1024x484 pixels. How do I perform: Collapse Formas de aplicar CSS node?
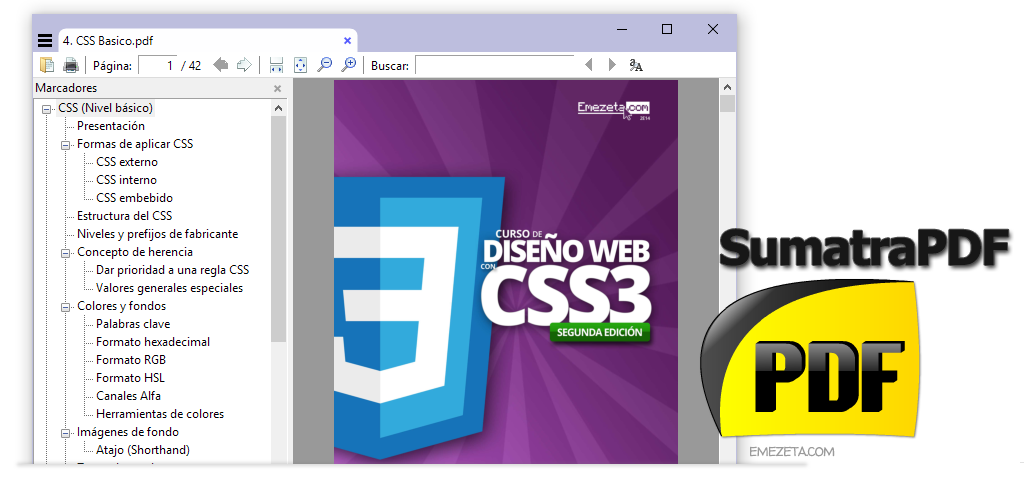click(x=65, y=145)
